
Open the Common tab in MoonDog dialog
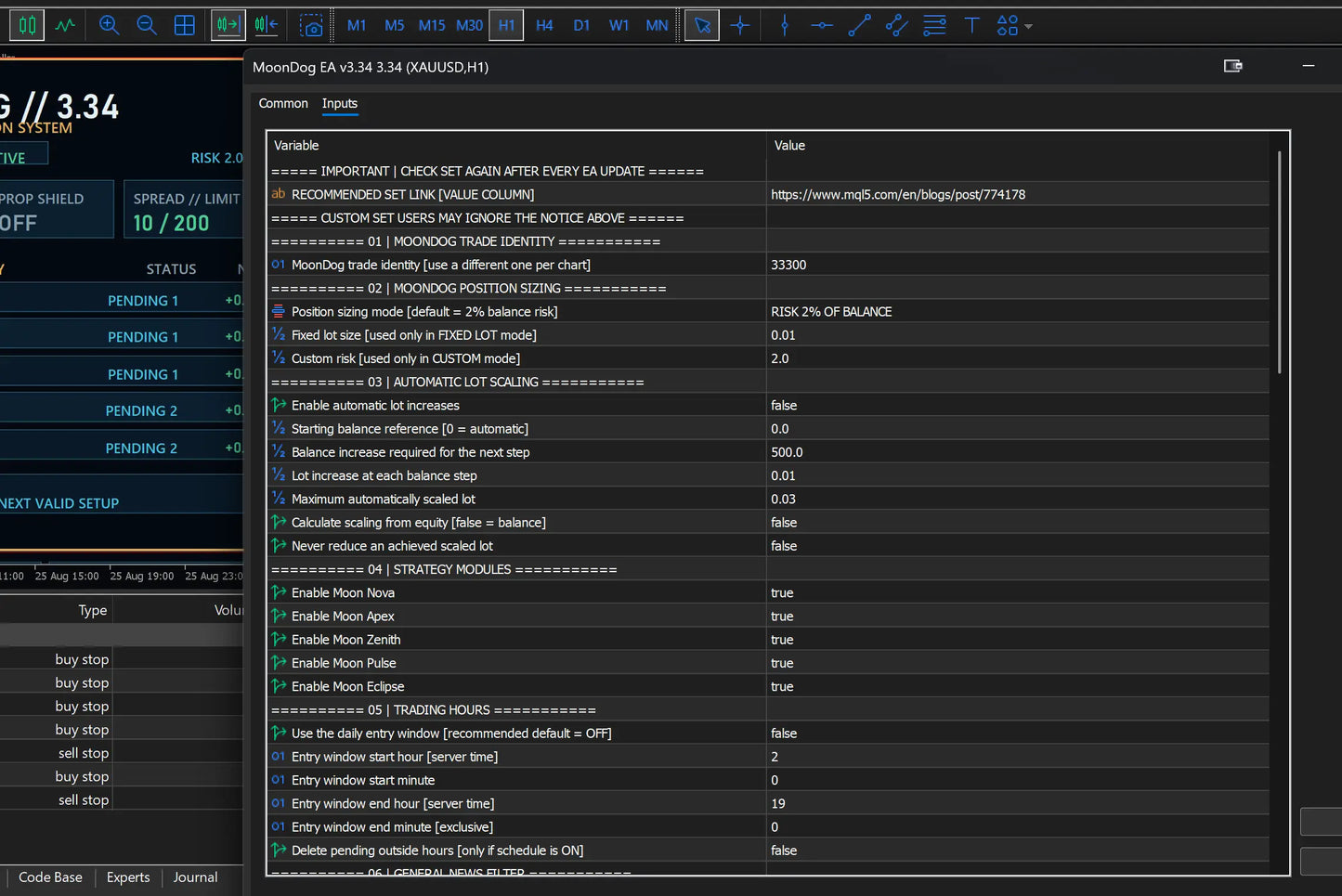click(x=283, y=103)
